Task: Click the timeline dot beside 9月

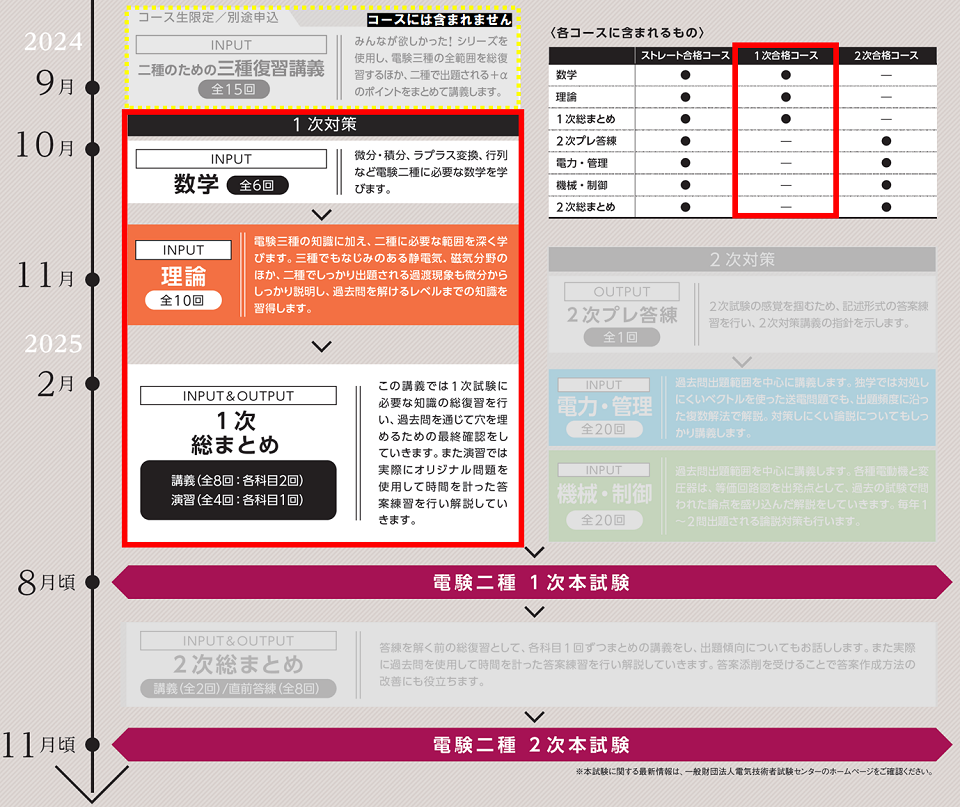Action: [x=93, y=87]
